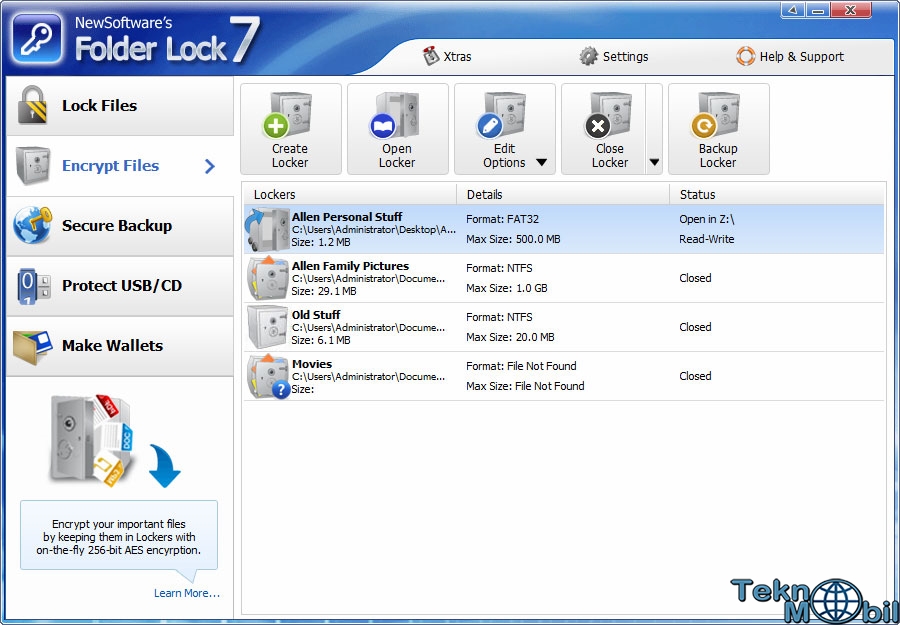This screenshot has width=900, height=625.
Task: Click the 256-bit AES encryption info box
Action: point(119,536)
